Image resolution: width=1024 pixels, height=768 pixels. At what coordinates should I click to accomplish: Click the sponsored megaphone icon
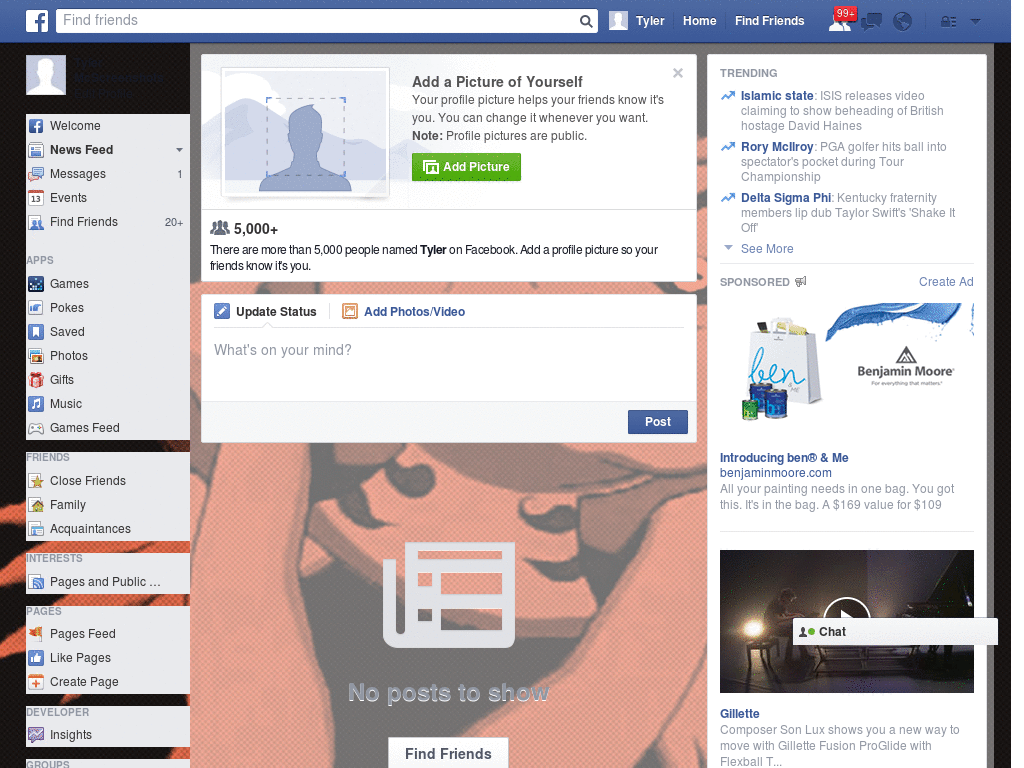pos(801,281)
